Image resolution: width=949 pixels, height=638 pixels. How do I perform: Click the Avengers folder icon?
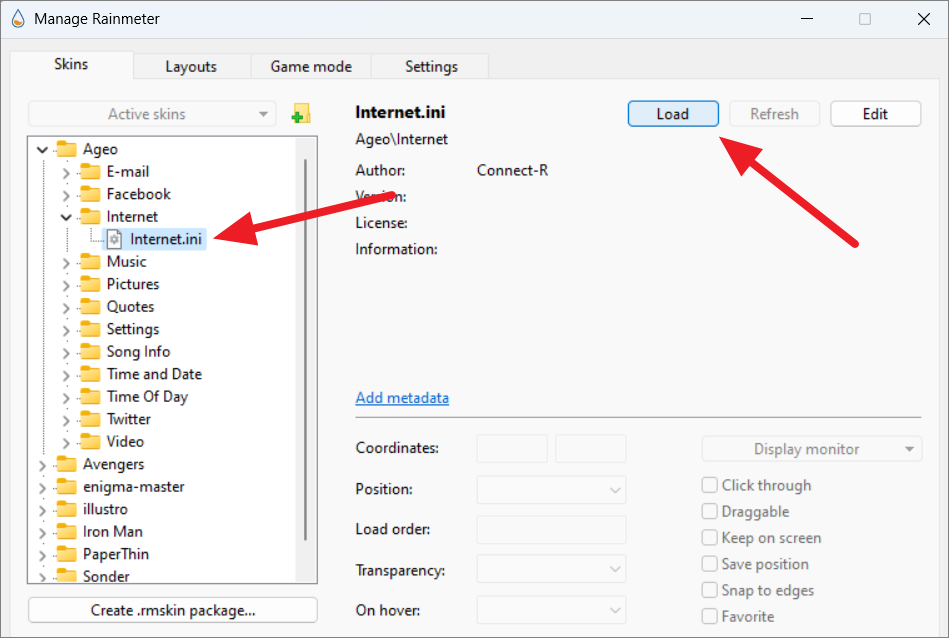tap(67, 464)
